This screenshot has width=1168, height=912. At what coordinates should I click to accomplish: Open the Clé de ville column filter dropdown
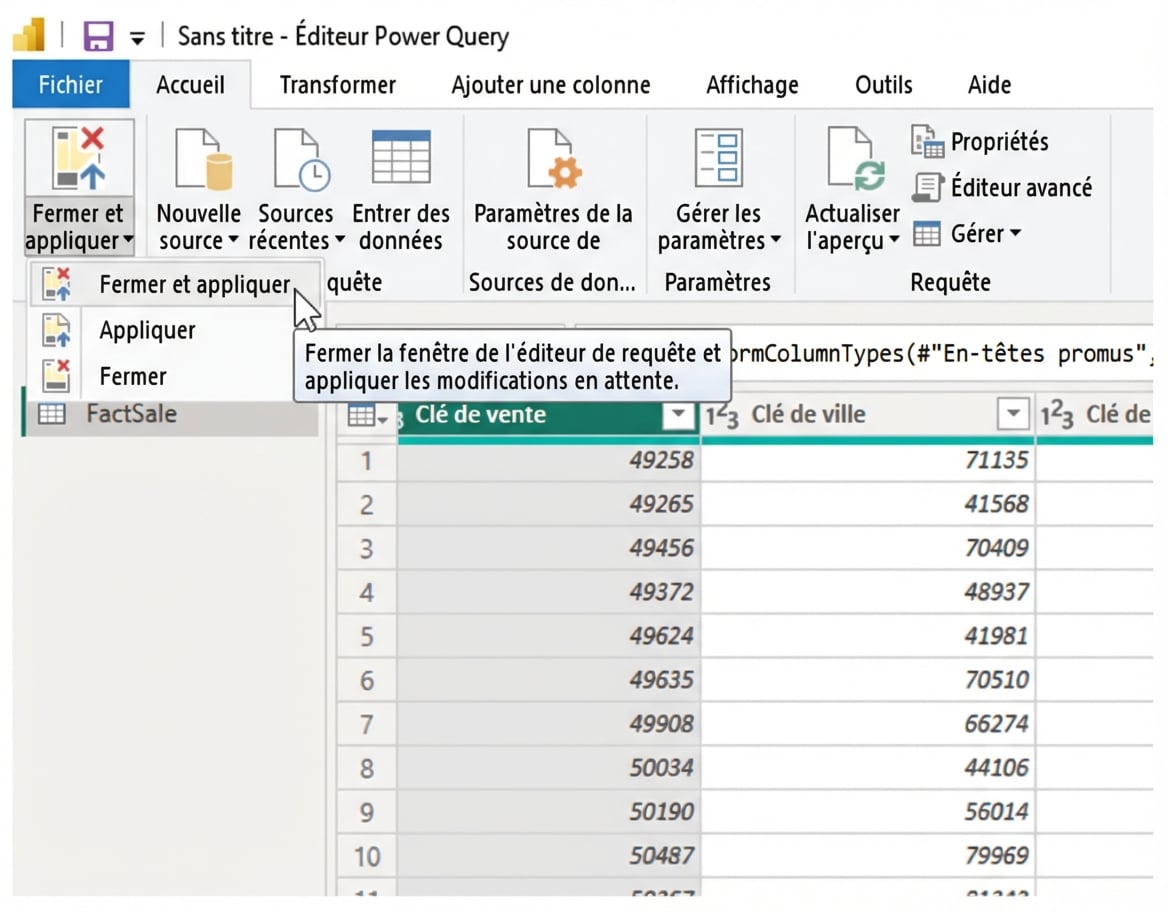click(x=1014, y=415)
